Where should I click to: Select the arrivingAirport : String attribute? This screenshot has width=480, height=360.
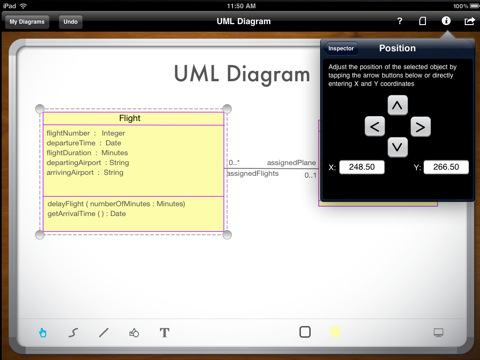pyautogui.click(x=85, y=172)
